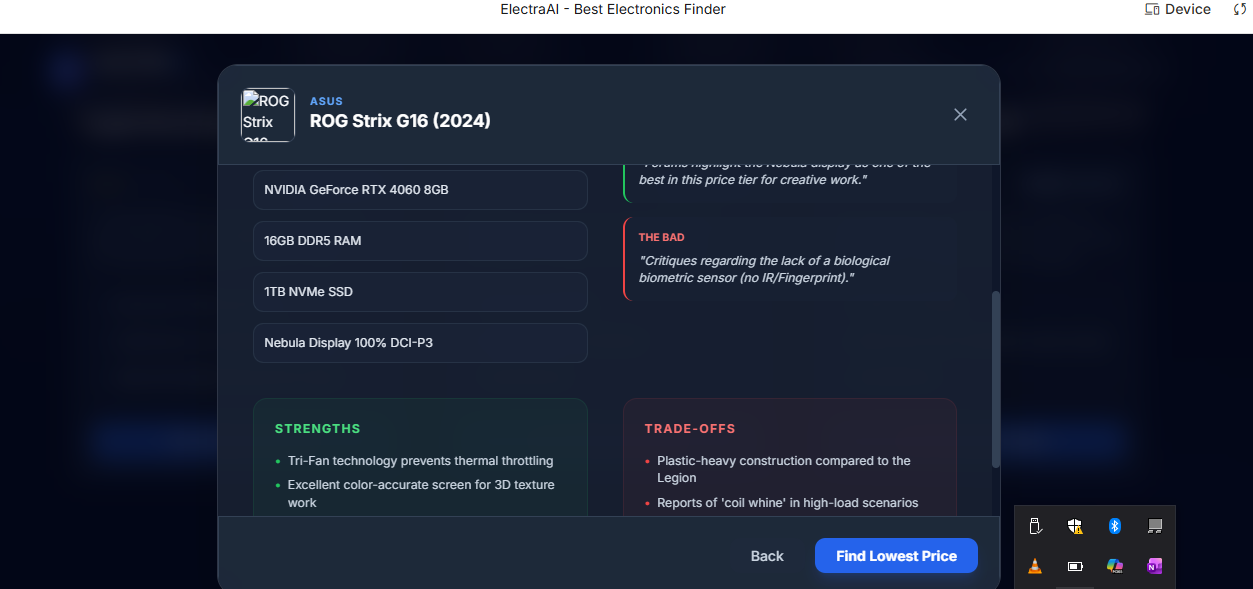
Task: Click the STRENGTHS section heading
Action: coord(317,429)
